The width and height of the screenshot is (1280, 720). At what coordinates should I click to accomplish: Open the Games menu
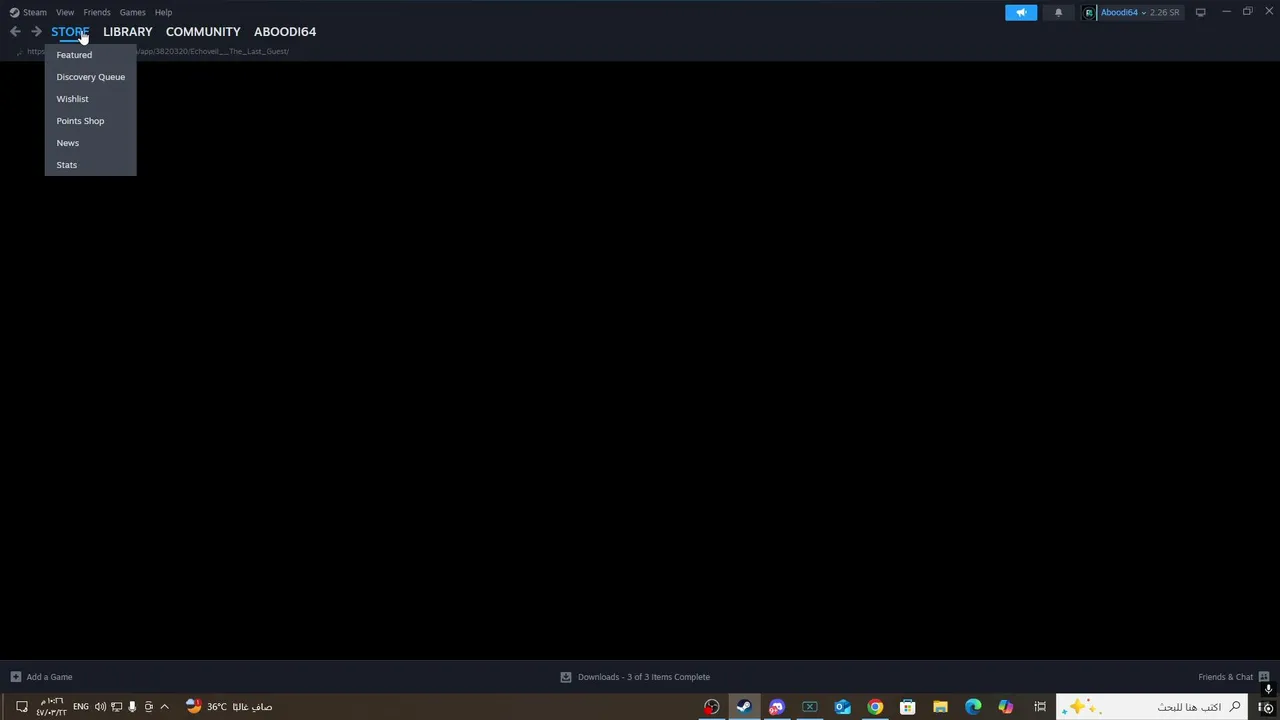[132, 12]
